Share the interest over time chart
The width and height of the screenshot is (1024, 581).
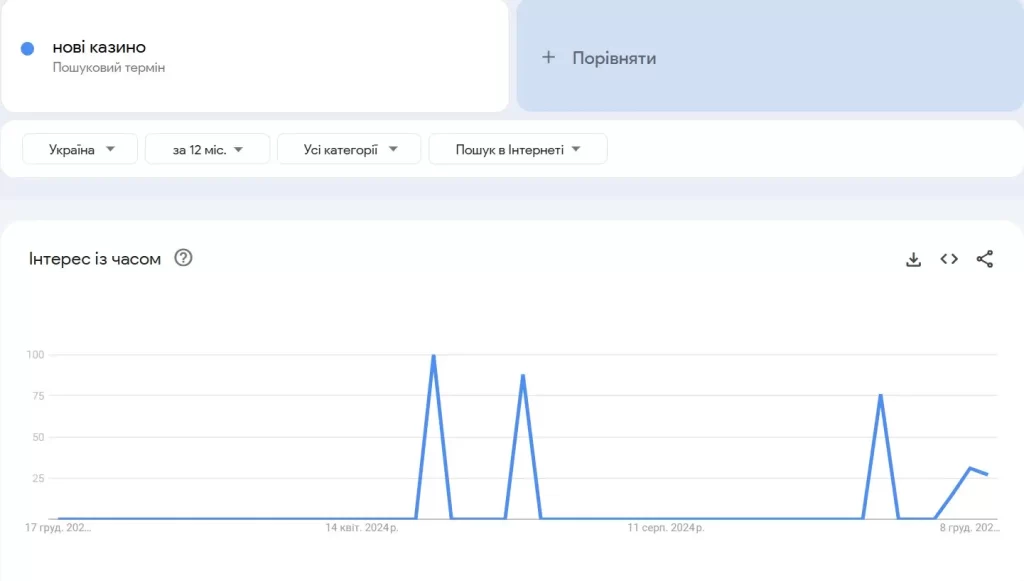(x=985, y=259)
